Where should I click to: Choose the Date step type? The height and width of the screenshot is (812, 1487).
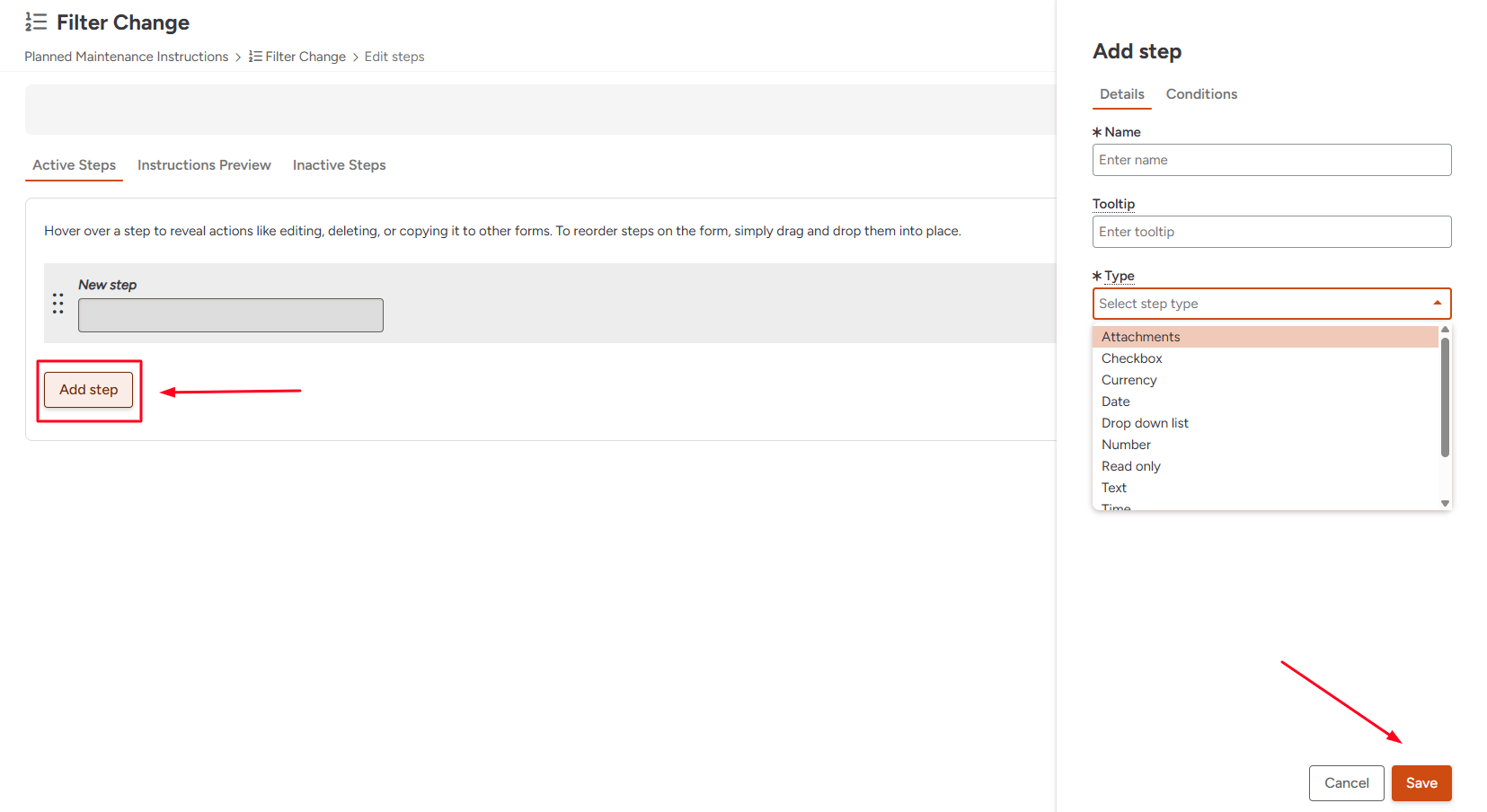pos(1115,402)
